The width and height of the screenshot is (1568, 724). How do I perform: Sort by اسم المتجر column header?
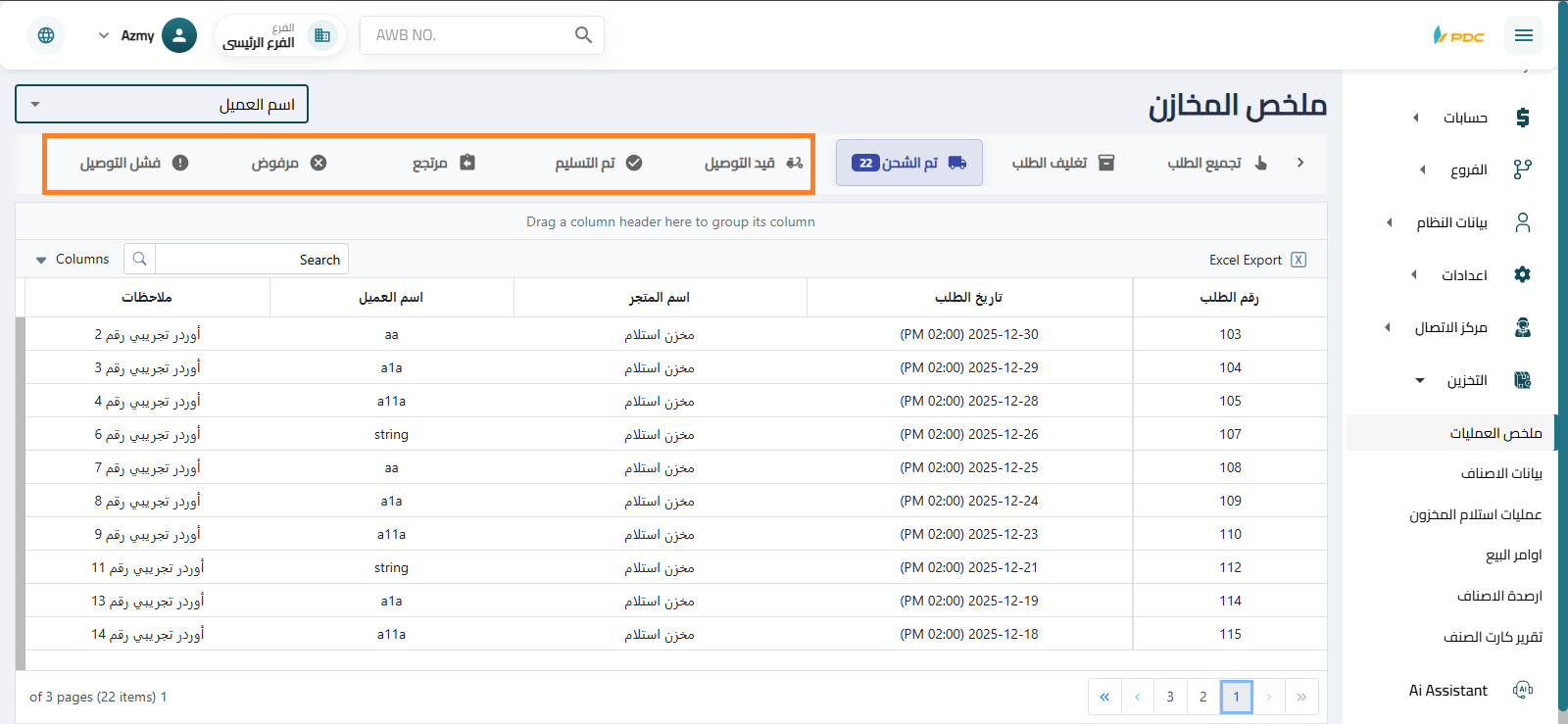click(x=660, y=297)
